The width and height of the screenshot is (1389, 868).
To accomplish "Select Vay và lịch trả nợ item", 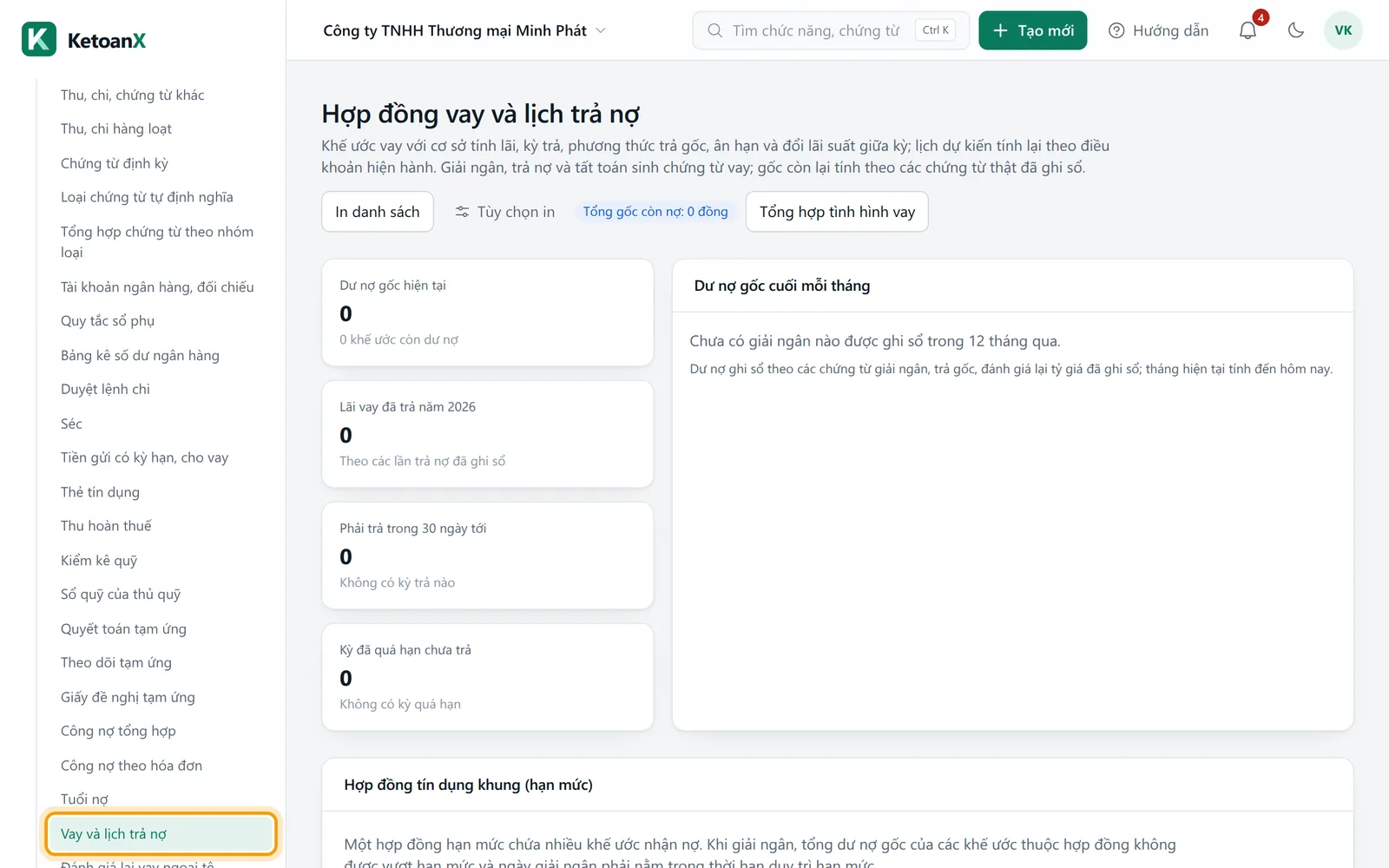I will click(x=161, y=834).
